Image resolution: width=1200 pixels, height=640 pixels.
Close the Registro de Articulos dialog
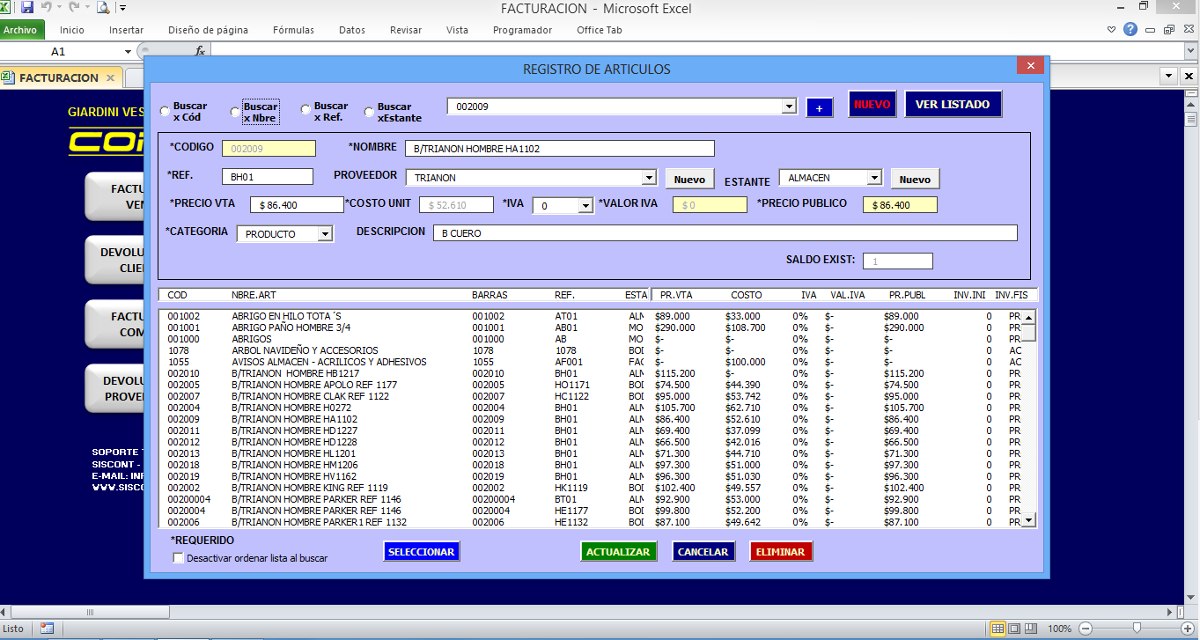[x=1030, y=66]
